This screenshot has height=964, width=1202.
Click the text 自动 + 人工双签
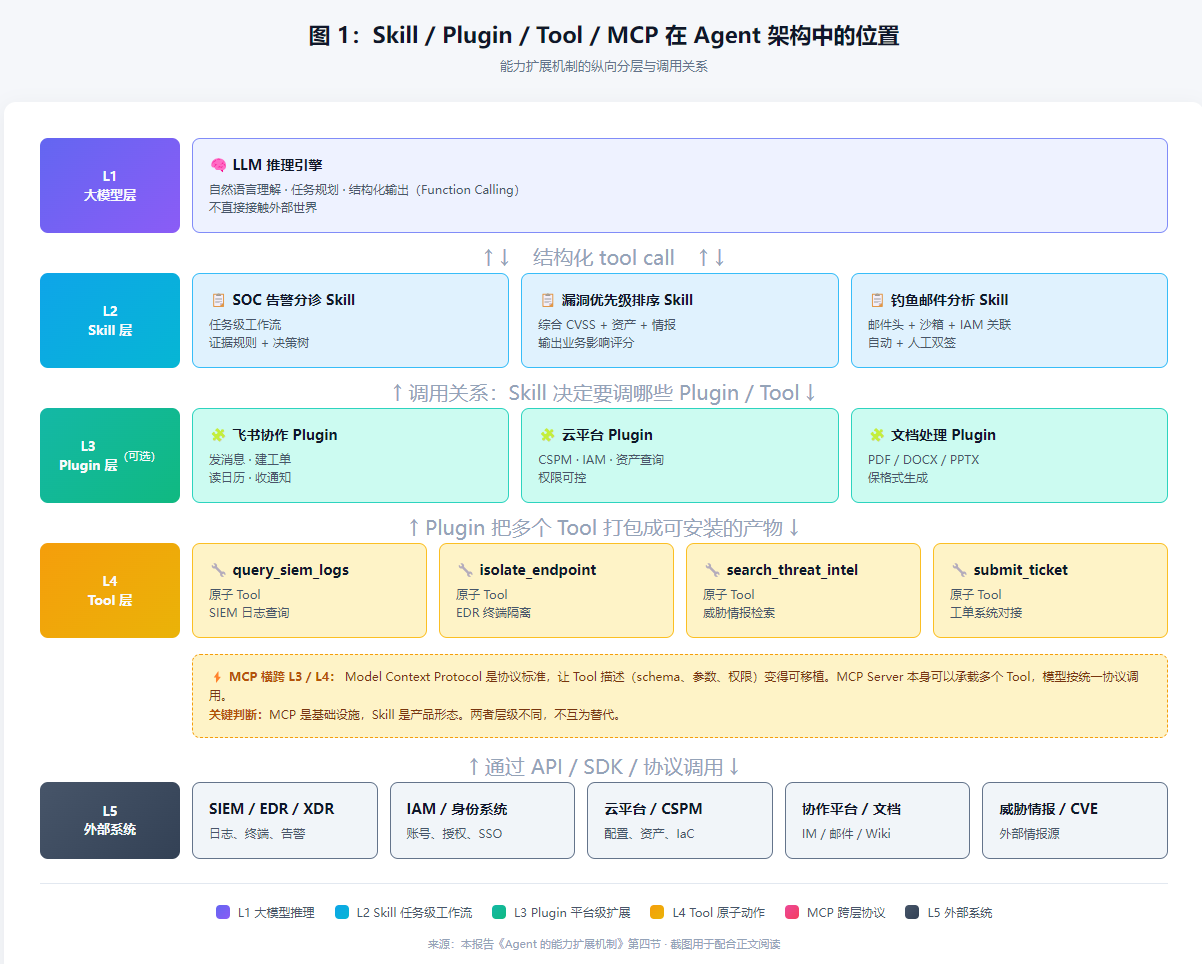(x=912, y=343)
